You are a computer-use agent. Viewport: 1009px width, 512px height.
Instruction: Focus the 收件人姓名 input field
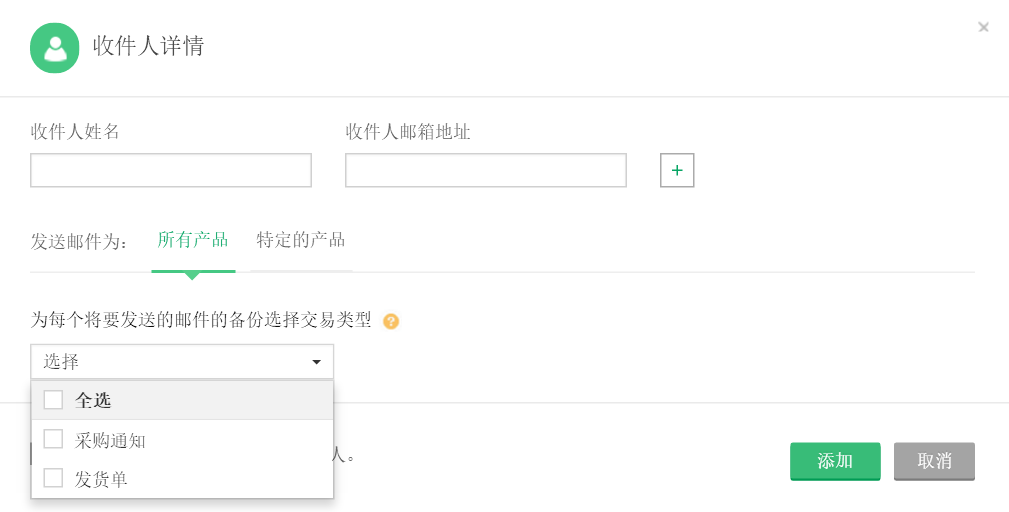(171, 170)
